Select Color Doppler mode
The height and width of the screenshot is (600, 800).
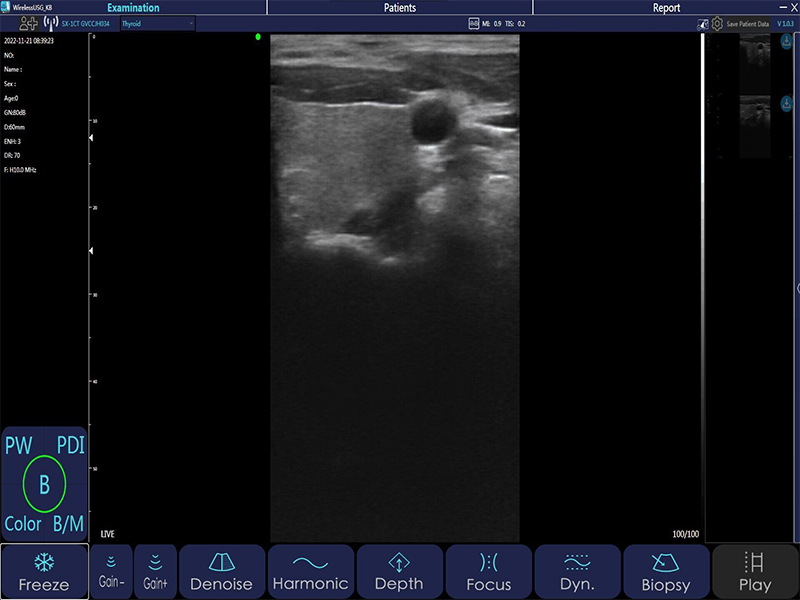22,524
